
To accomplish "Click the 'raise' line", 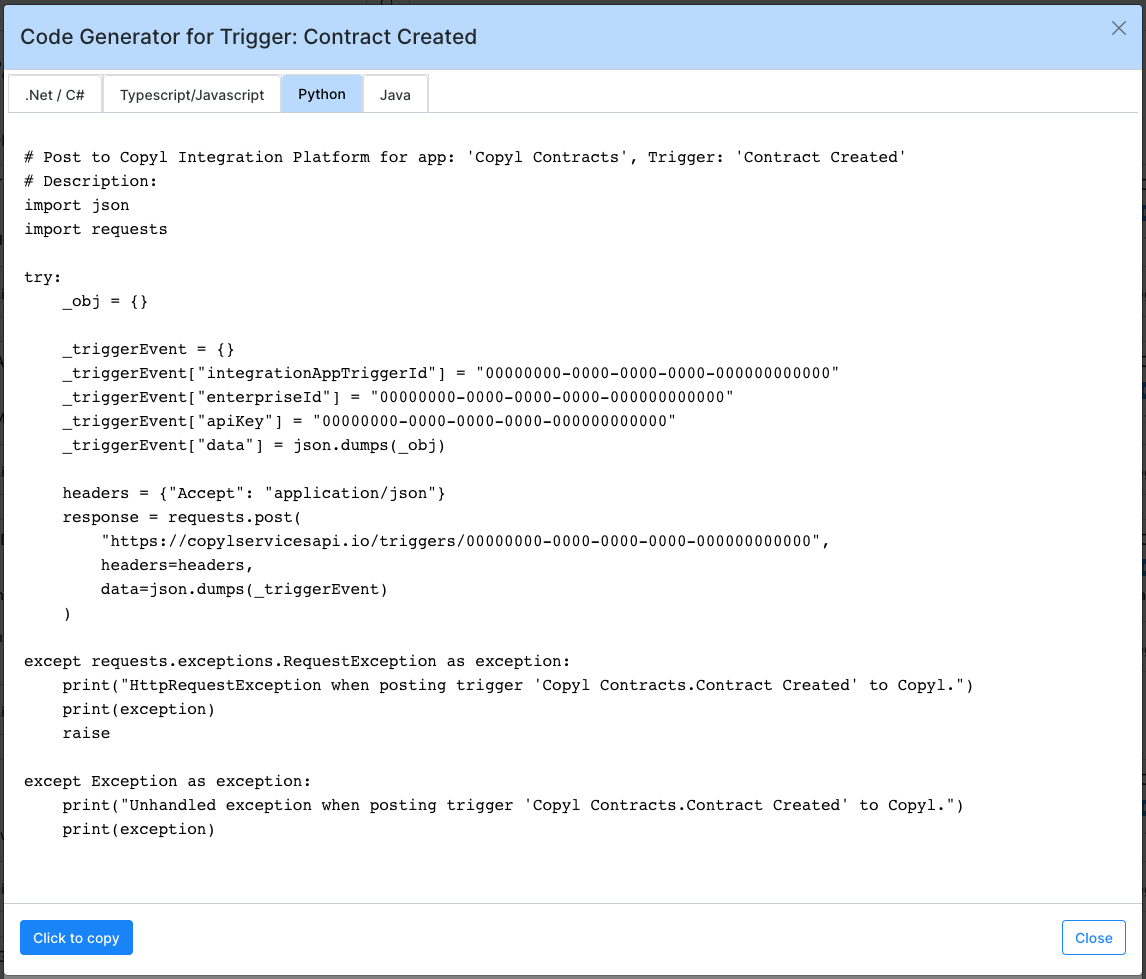I will point(86,734).
